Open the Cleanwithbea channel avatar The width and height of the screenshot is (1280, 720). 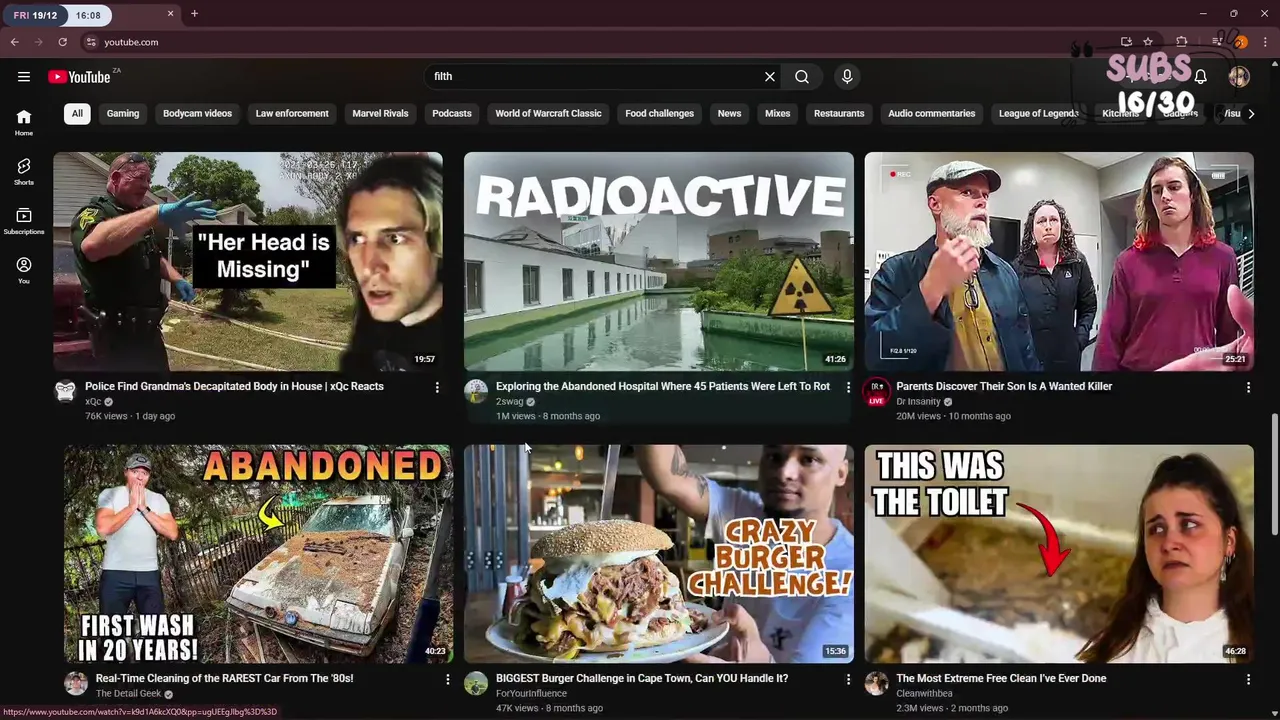876,684
